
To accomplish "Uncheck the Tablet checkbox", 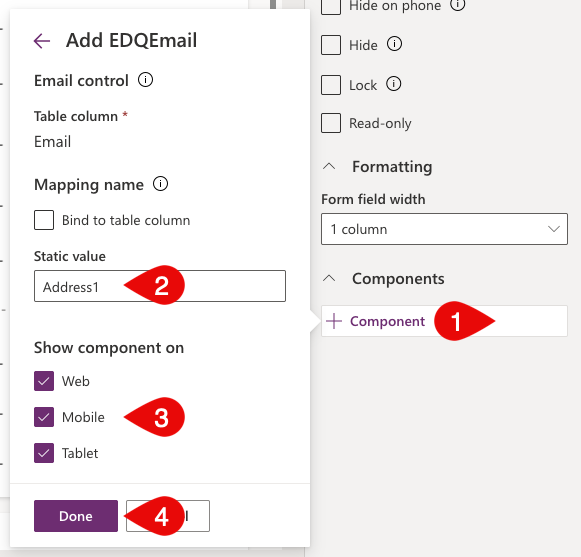I will pos(44,453).
